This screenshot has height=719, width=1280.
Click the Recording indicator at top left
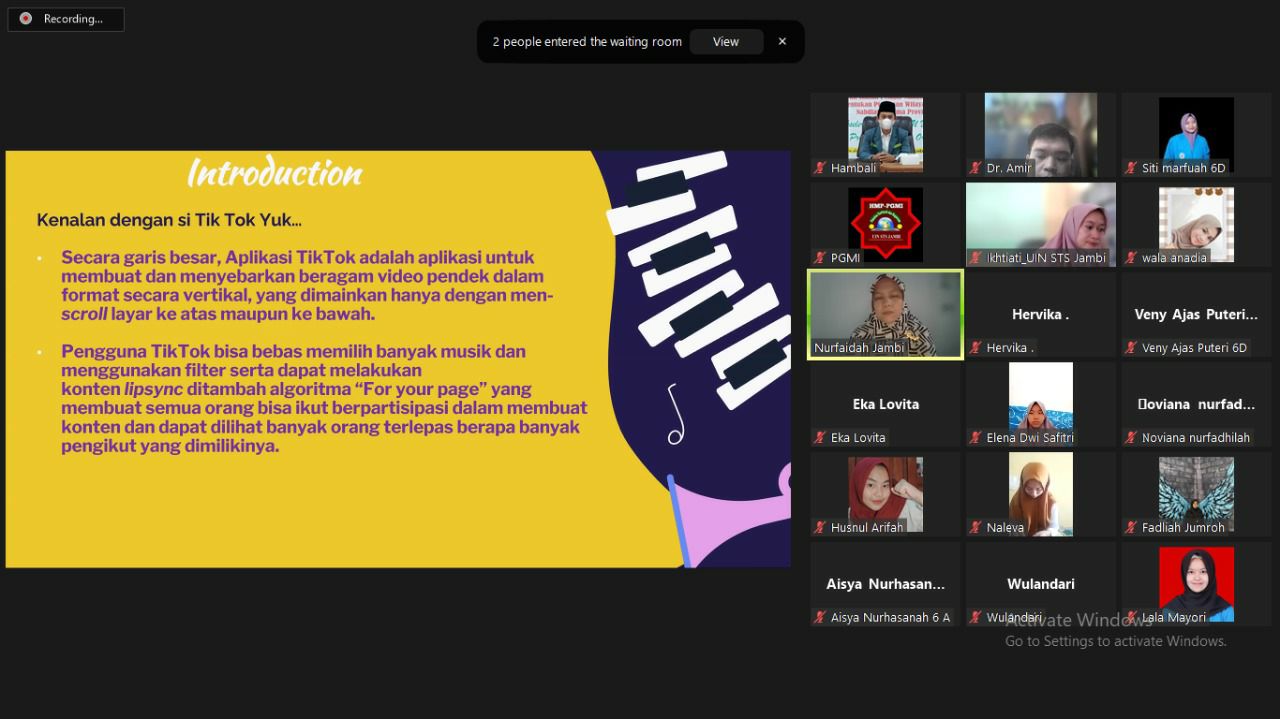(x=66, y=19)
